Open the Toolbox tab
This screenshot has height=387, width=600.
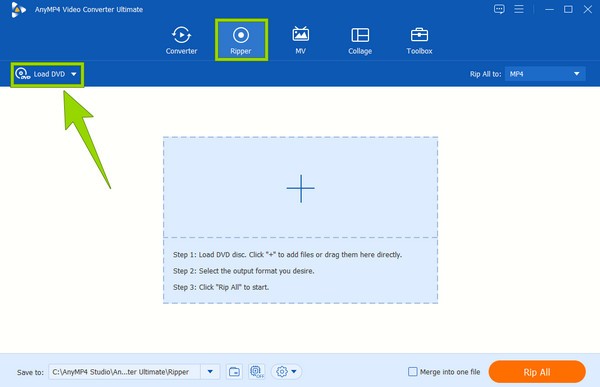click(x=419, y=41)
